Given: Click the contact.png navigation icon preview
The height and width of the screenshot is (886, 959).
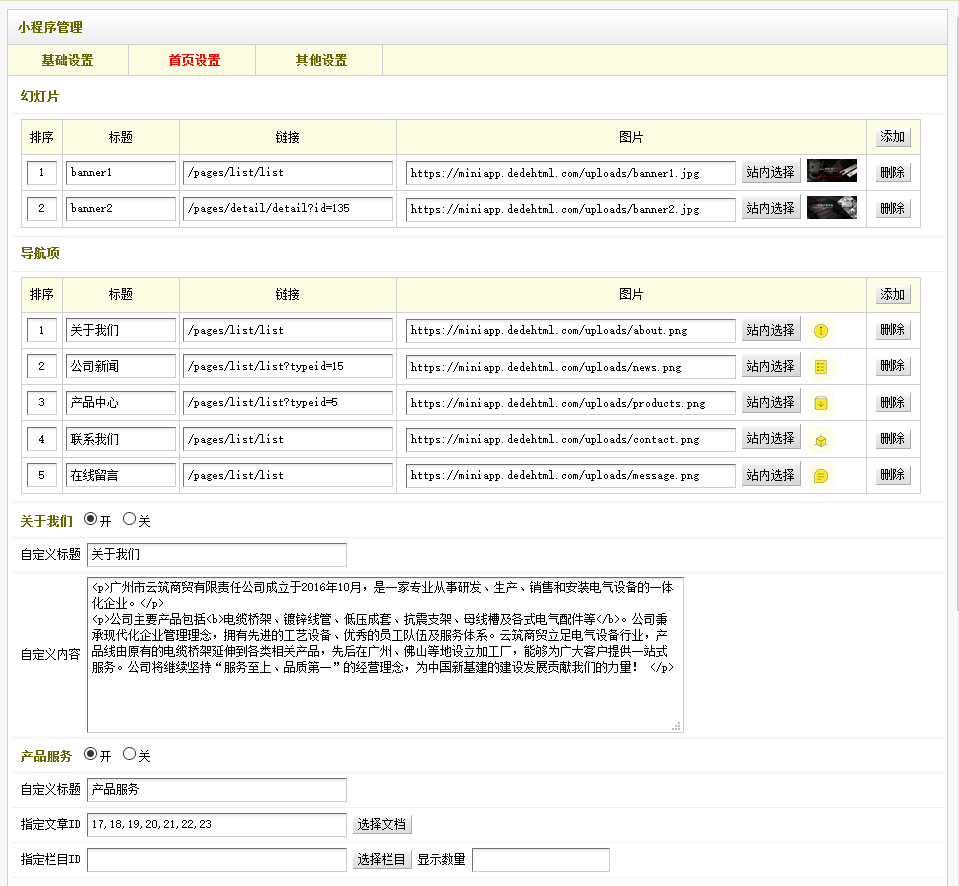Looking at the screenshot, I should [821, 439].
